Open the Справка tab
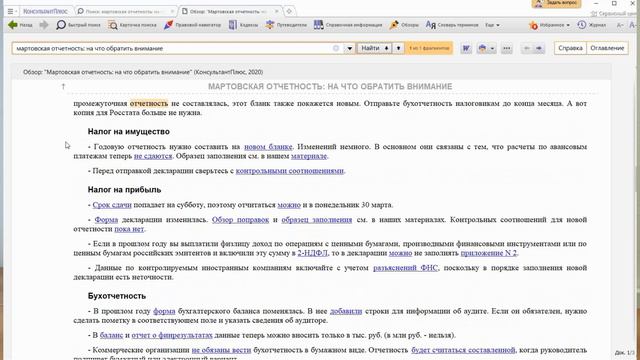This screenshot has height=360, width=640. click(570, 48)
